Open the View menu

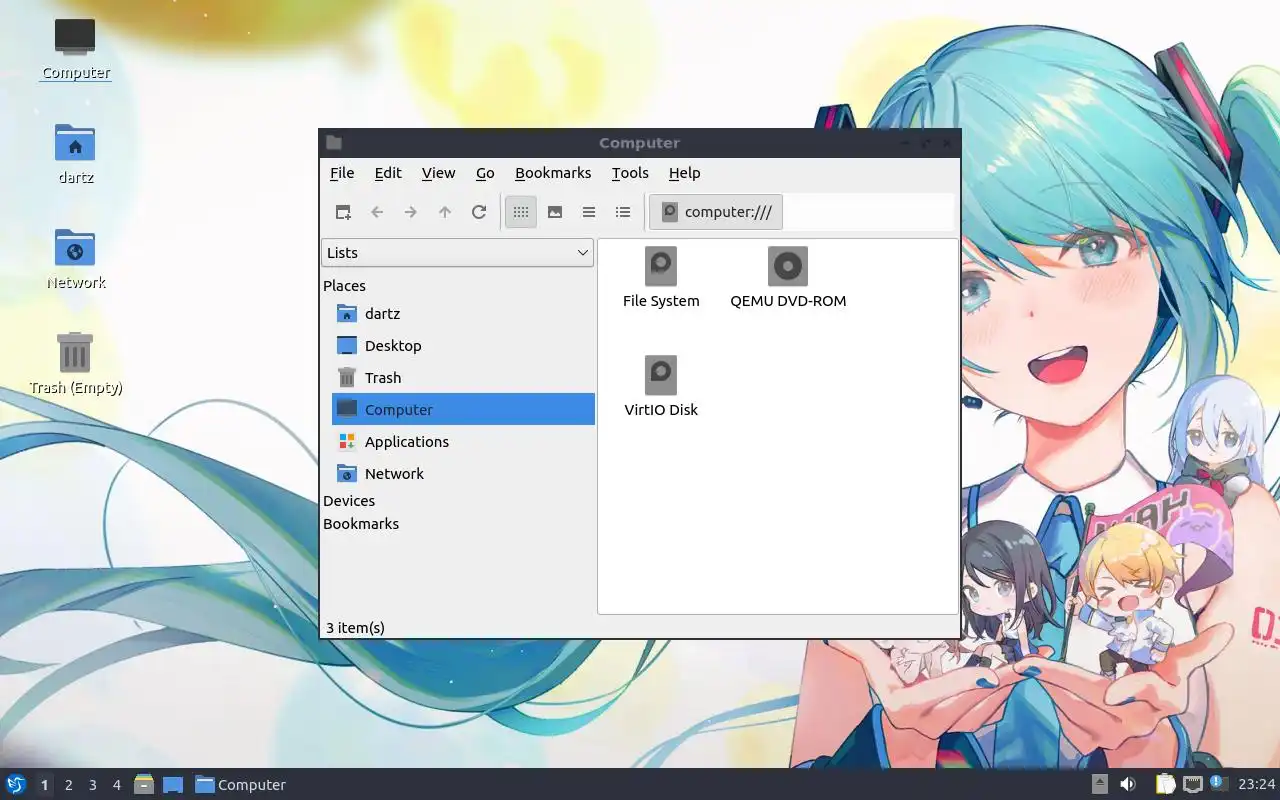coord(438,173)
